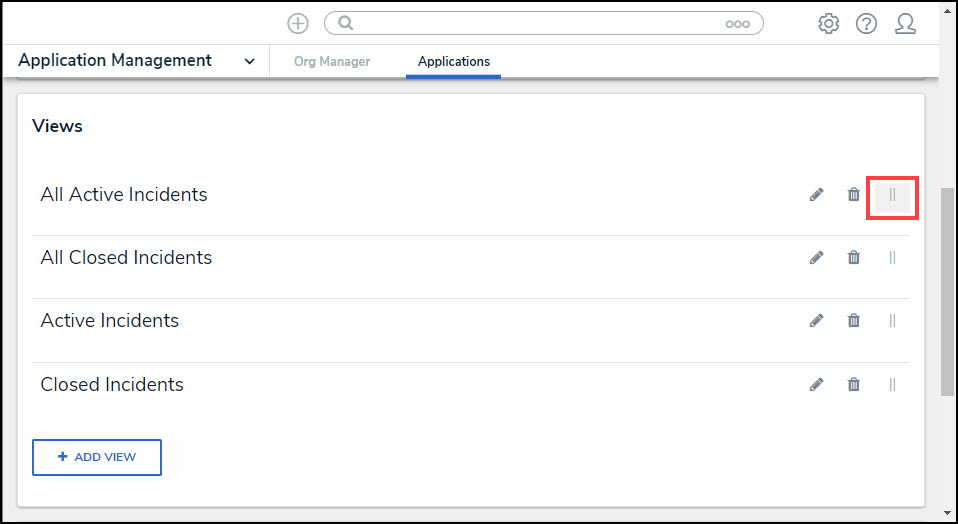
Task: Open the plus create menu icon
Action: (x=298, y=23)
